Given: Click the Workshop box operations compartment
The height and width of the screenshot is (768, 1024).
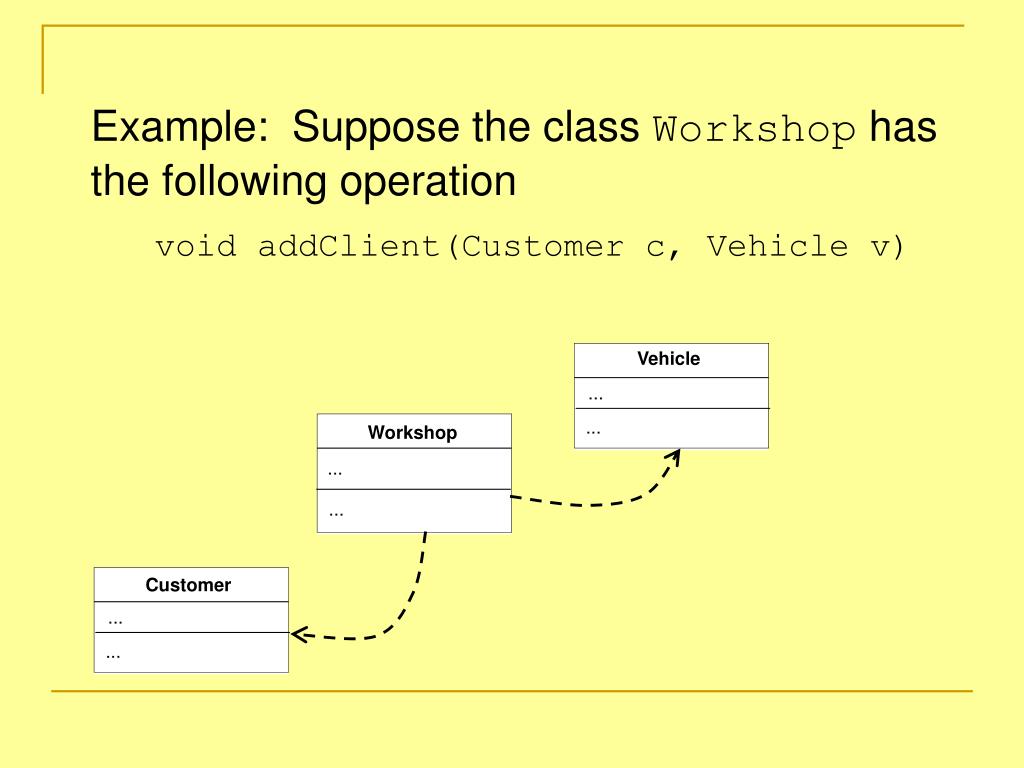Looking at the screenshot, I should 414,511.
